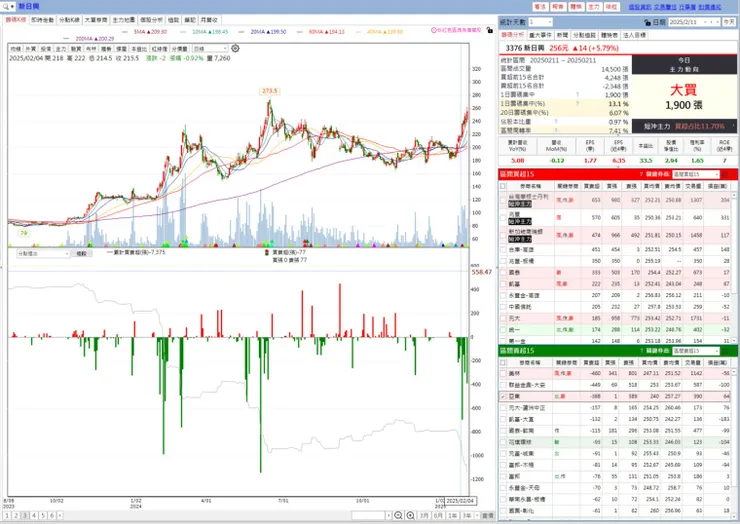Step date back with first date arrow

pyautogui.click(x=705, y=22)
